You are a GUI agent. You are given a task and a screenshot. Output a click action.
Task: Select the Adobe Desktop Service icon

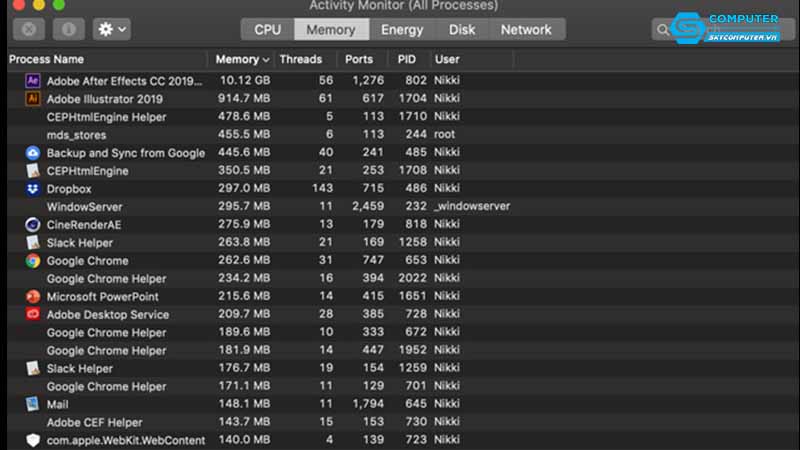[32, 315]
